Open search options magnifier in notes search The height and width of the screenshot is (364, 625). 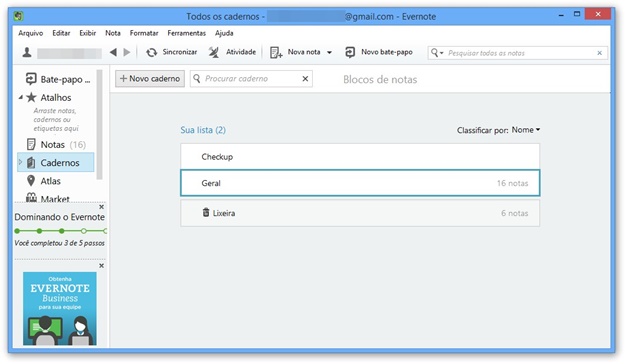[x=437, y=53]
